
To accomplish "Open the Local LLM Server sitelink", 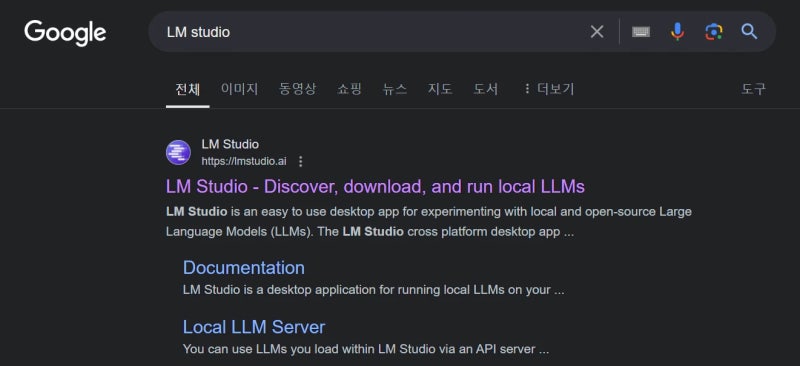I will point(254,327).
